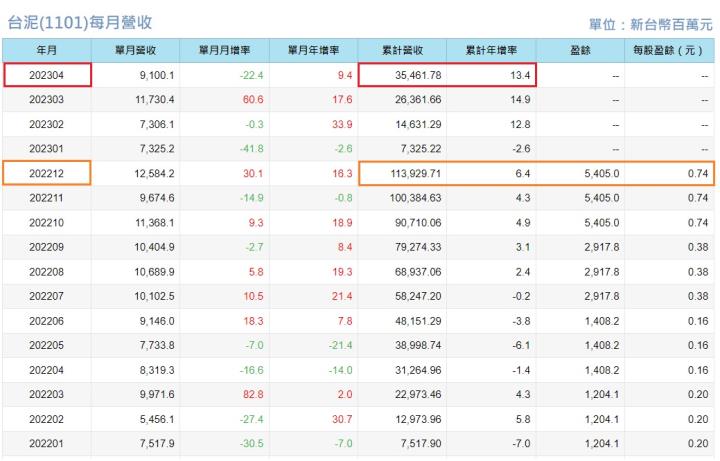720x461 pixels.
Task: Click the monthly growth value -22.4
Action: (252, 75)
